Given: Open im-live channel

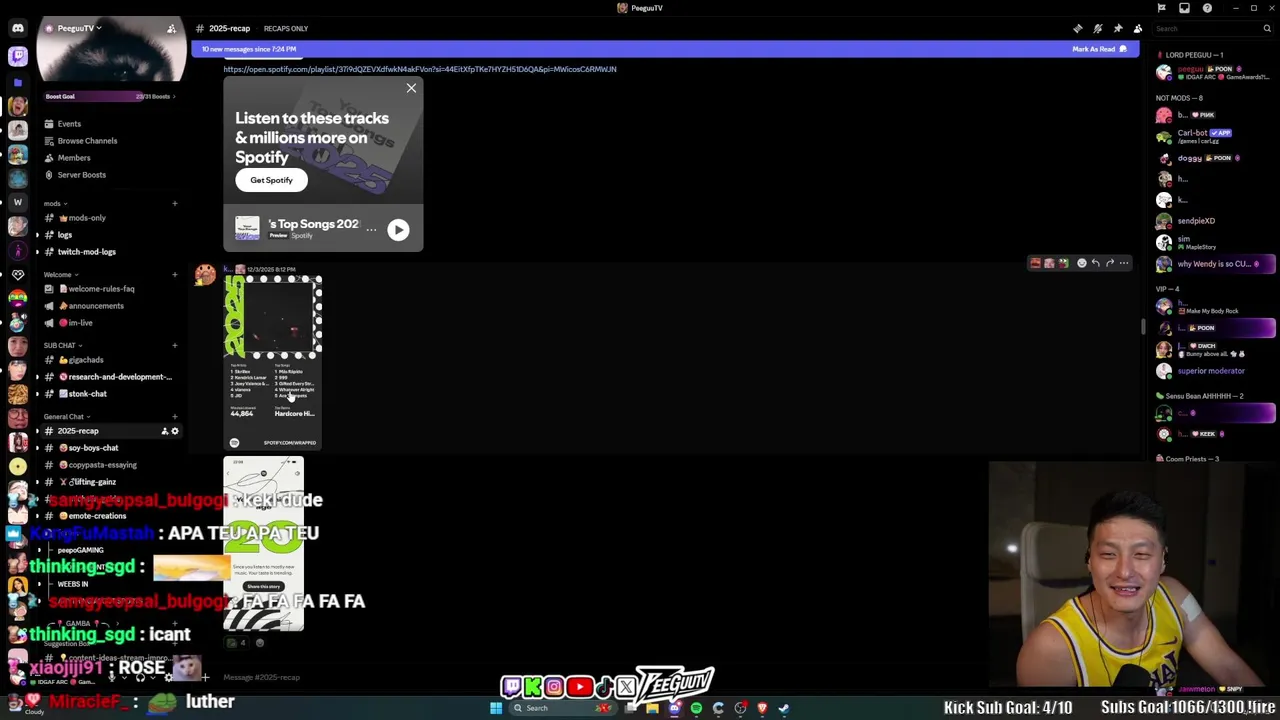Looking at the screenshot, I should pyautogui.click(x=80, y=323).
